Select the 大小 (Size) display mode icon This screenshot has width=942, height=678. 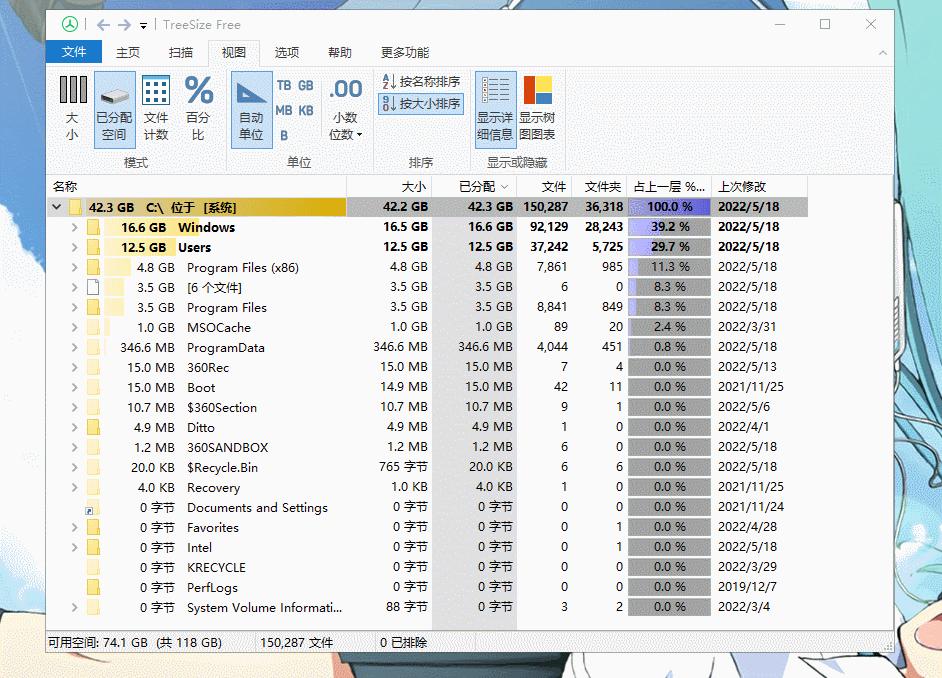click(71, 105)
